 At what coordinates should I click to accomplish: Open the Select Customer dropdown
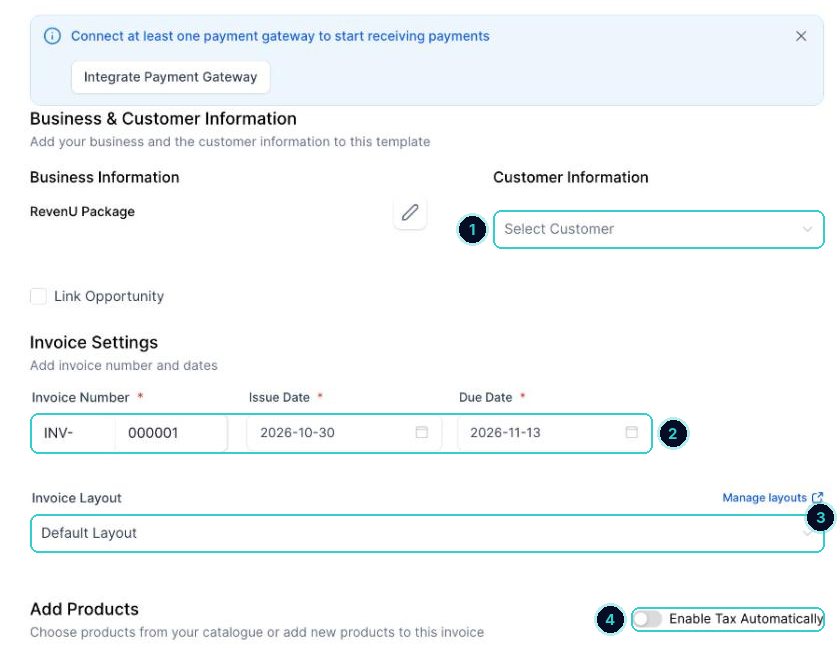click(658, 229)
